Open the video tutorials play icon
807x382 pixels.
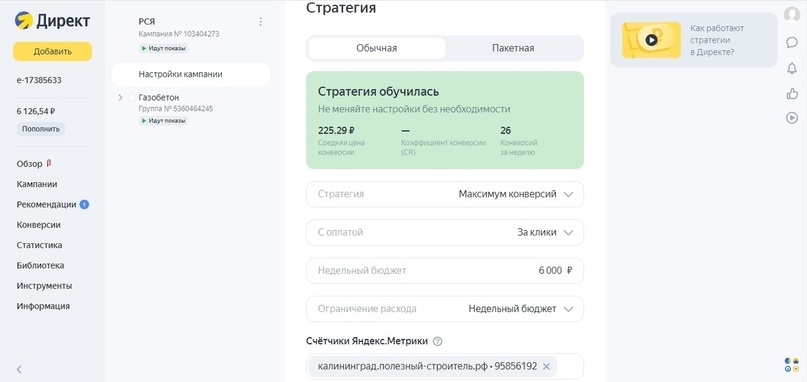(792, 118)
